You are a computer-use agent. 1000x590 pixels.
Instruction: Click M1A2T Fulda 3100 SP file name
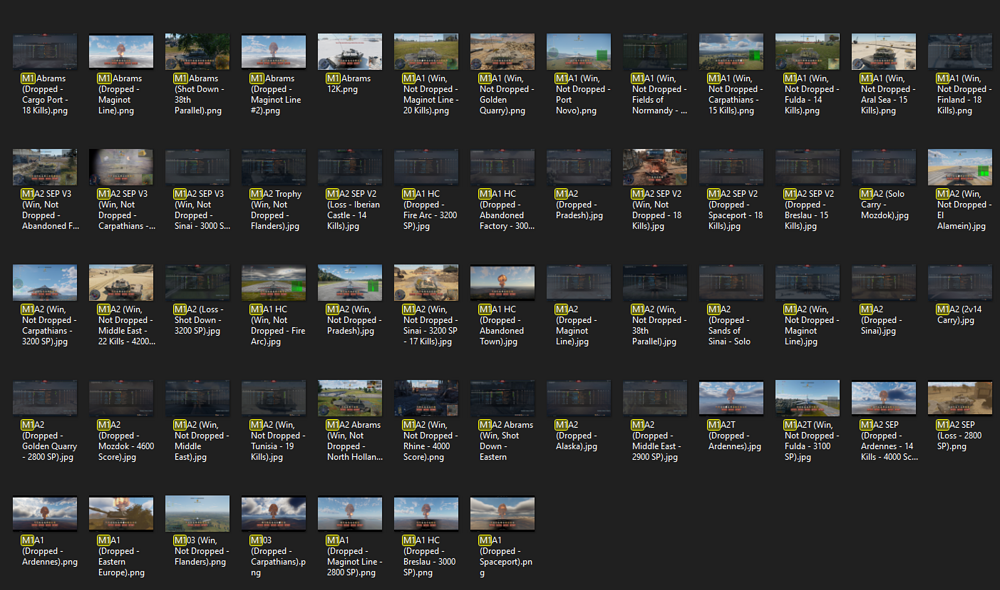tap(811, 441)
